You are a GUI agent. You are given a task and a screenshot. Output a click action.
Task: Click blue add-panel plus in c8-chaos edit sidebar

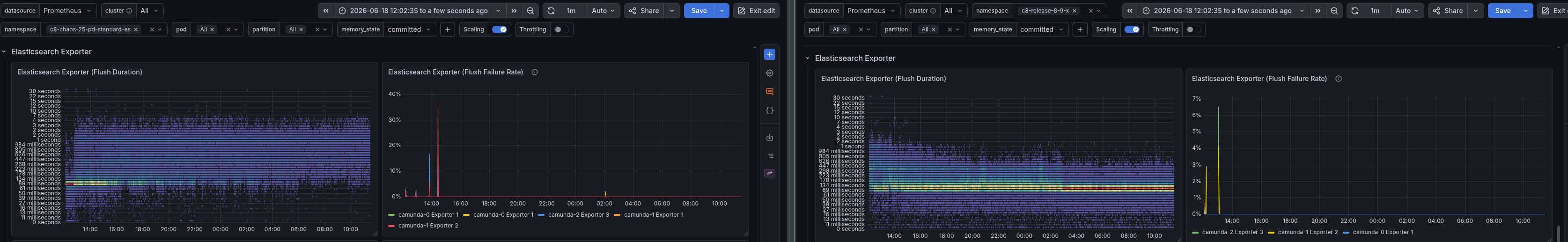[769, 55]
